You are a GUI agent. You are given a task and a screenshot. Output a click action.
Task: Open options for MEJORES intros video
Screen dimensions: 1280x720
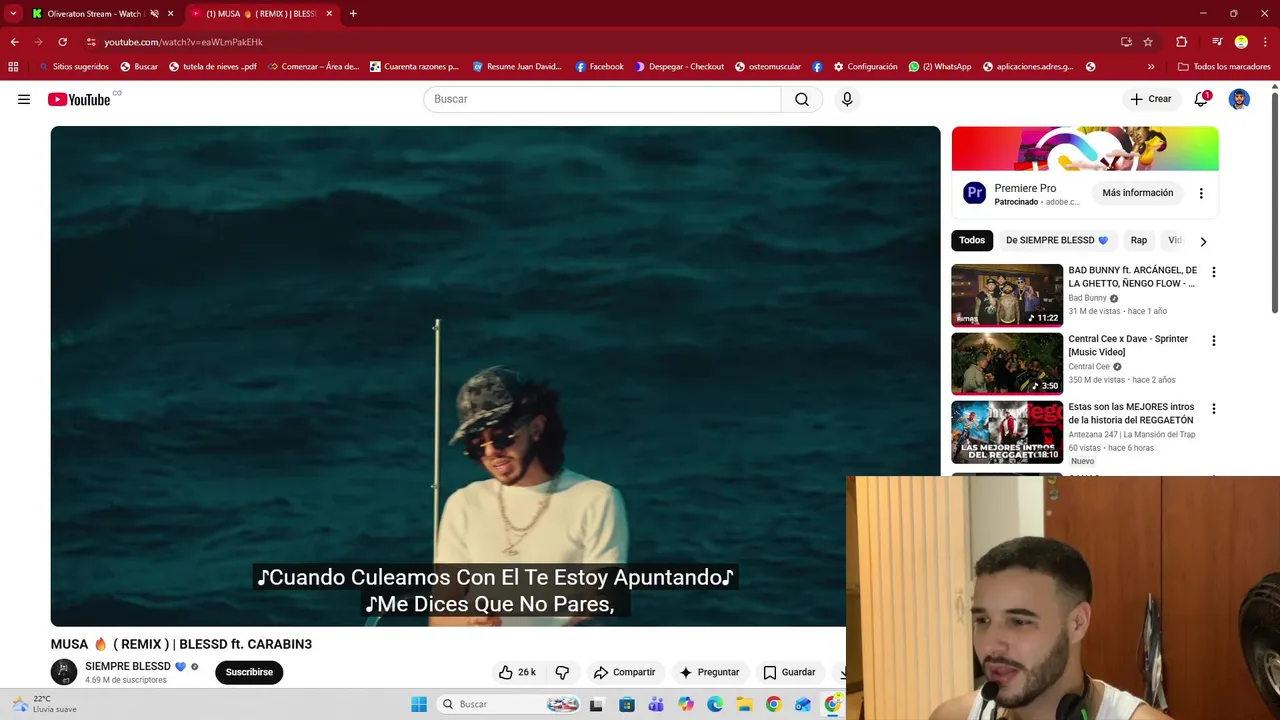(1214, 409)
